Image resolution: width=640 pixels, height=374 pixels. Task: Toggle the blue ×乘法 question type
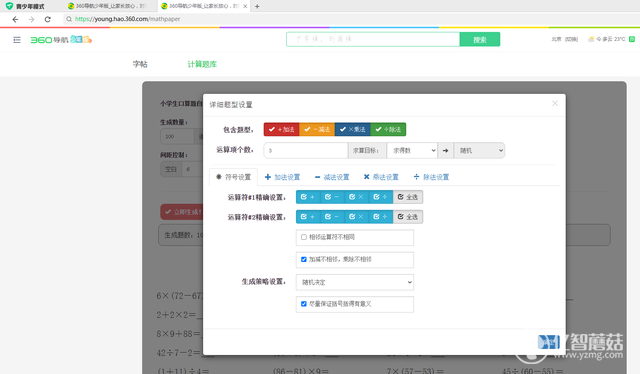point(353,129)
